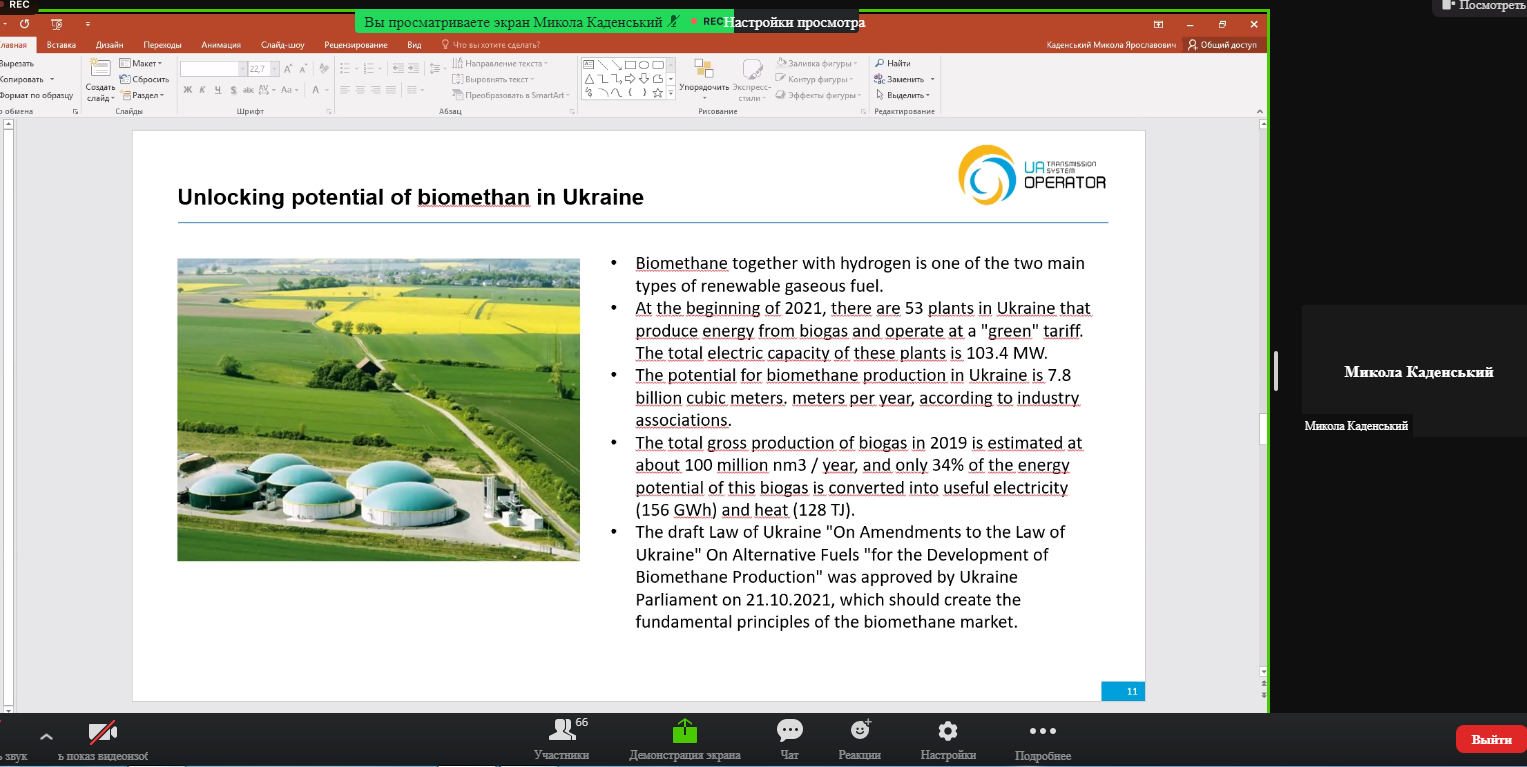This screenshot has width=1527, height=767.
Task: Toggle bold Ж formatting
Action: [x=187, y=90]
